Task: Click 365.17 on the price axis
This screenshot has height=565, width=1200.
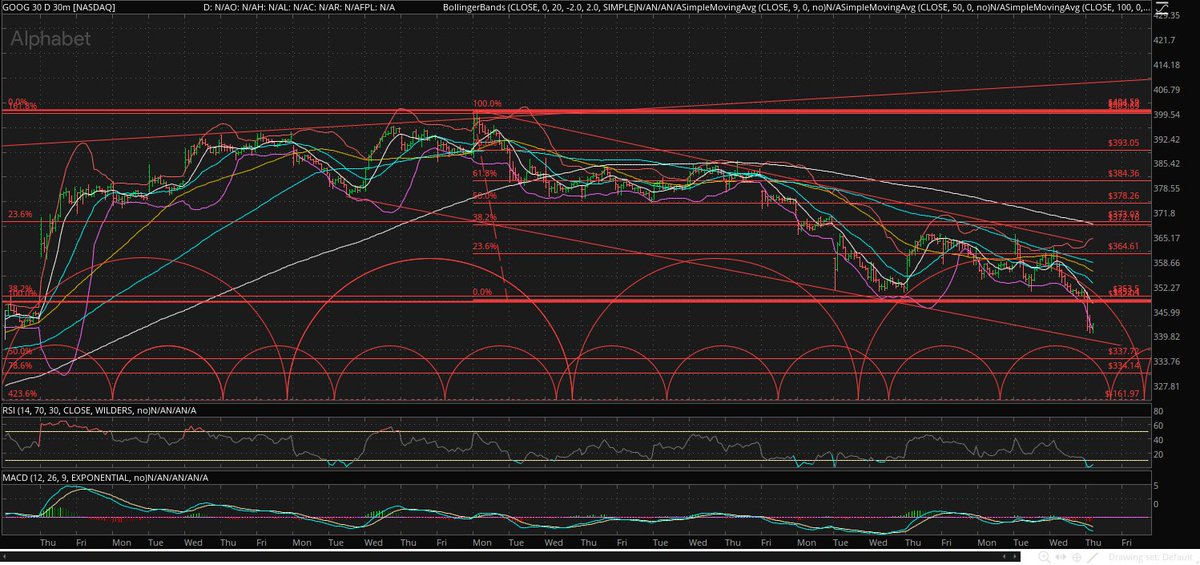Action: 1168,238
